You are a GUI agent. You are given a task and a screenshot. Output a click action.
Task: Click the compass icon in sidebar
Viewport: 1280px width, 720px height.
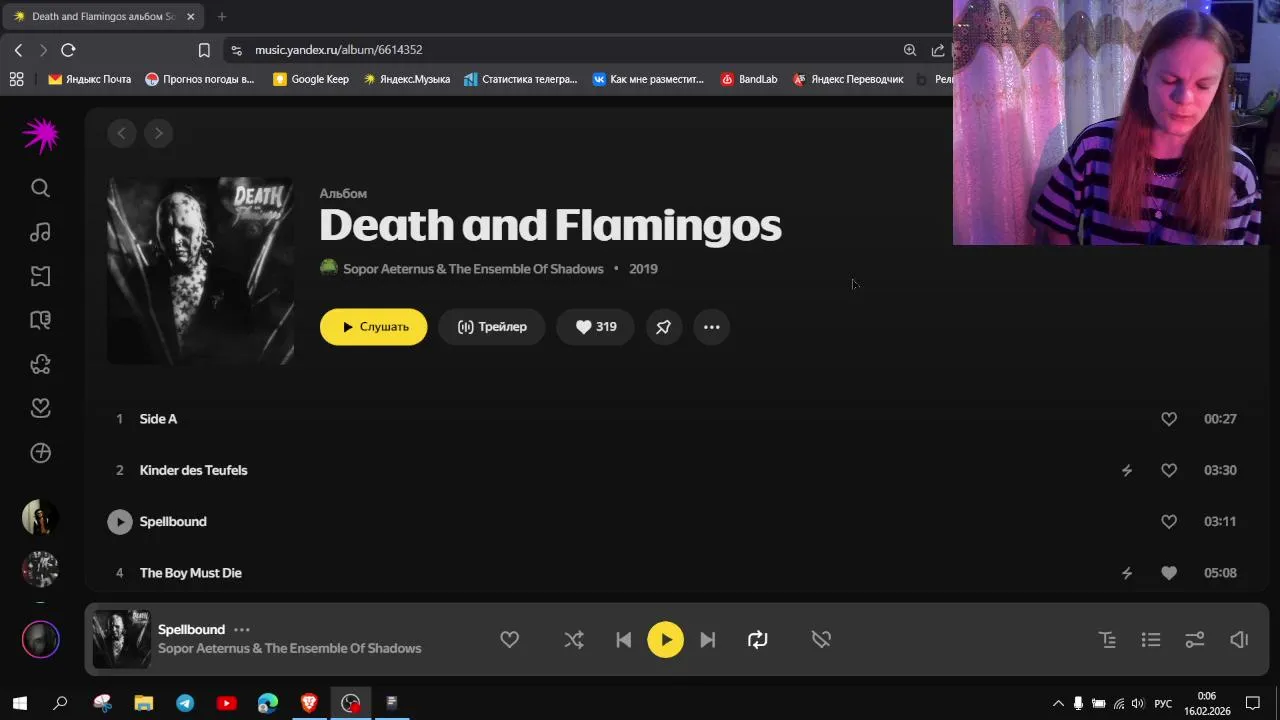coord(40,453)
